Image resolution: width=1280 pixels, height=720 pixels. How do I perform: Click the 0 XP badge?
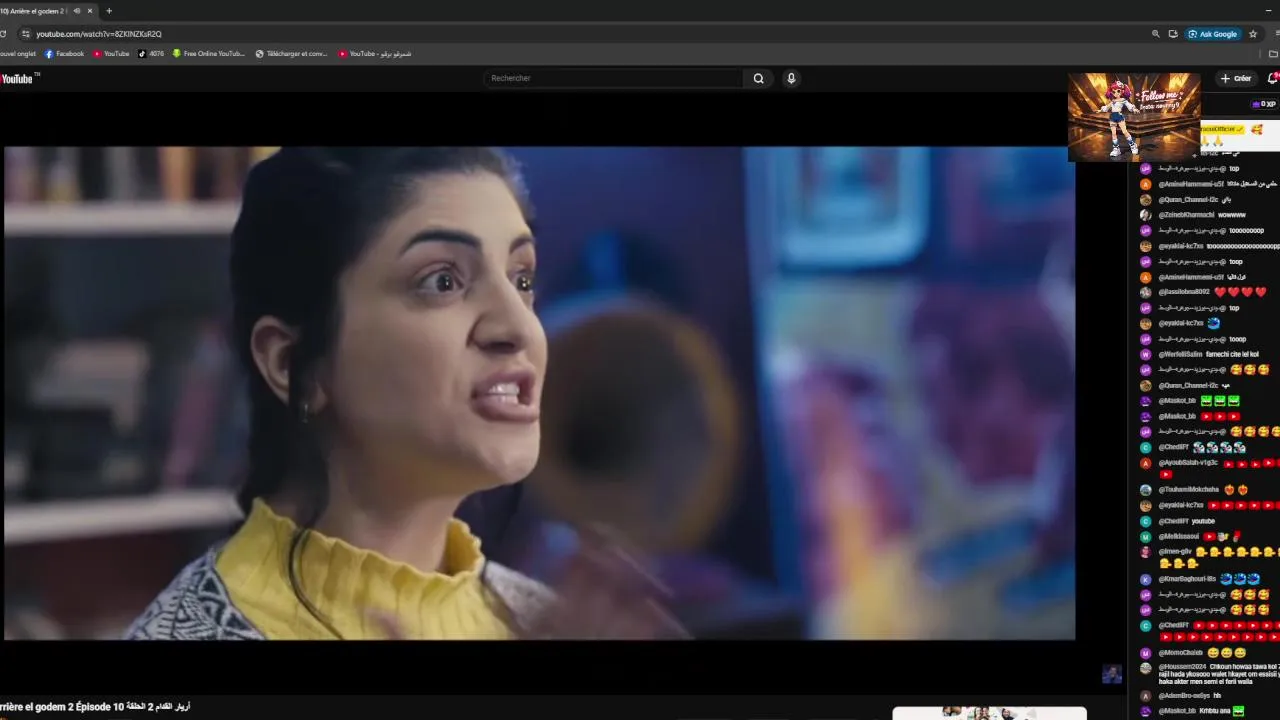[x=1264, y=104]
